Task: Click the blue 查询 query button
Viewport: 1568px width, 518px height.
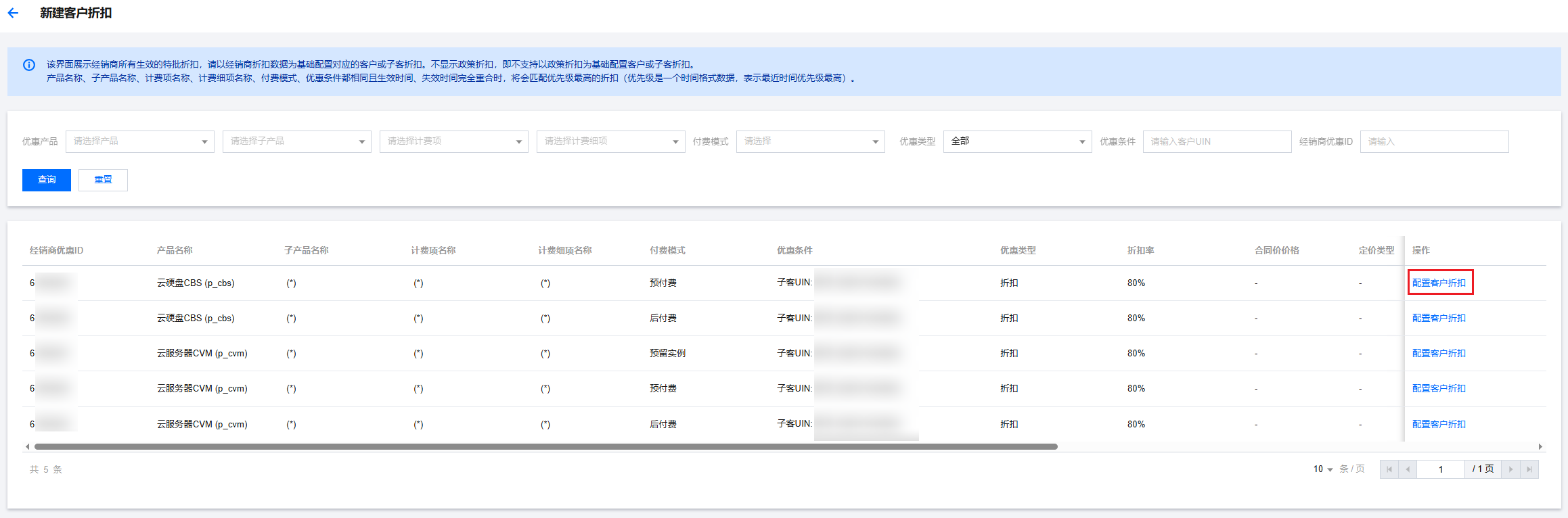Action: pos(47,180)
